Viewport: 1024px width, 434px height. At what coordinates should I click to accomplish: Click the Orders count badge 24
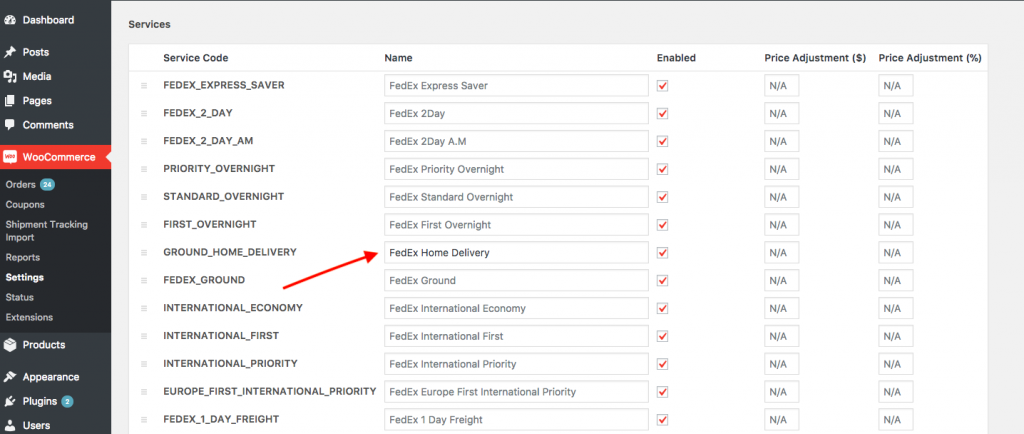coord(47,185)
